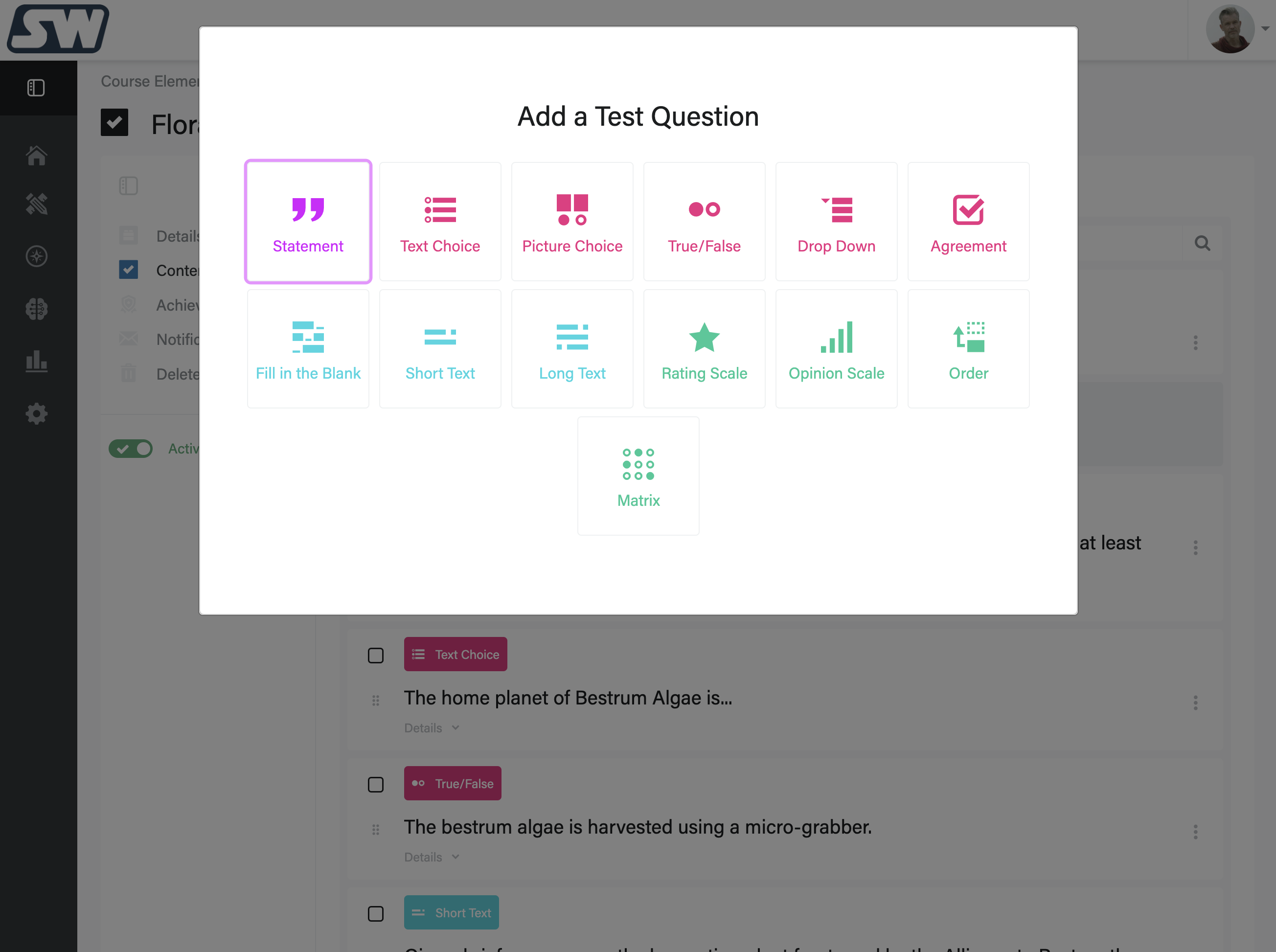Viewport: 1276px width, 952px height.
Task: Open the home page in sidebar
Action: click(36, 156)
